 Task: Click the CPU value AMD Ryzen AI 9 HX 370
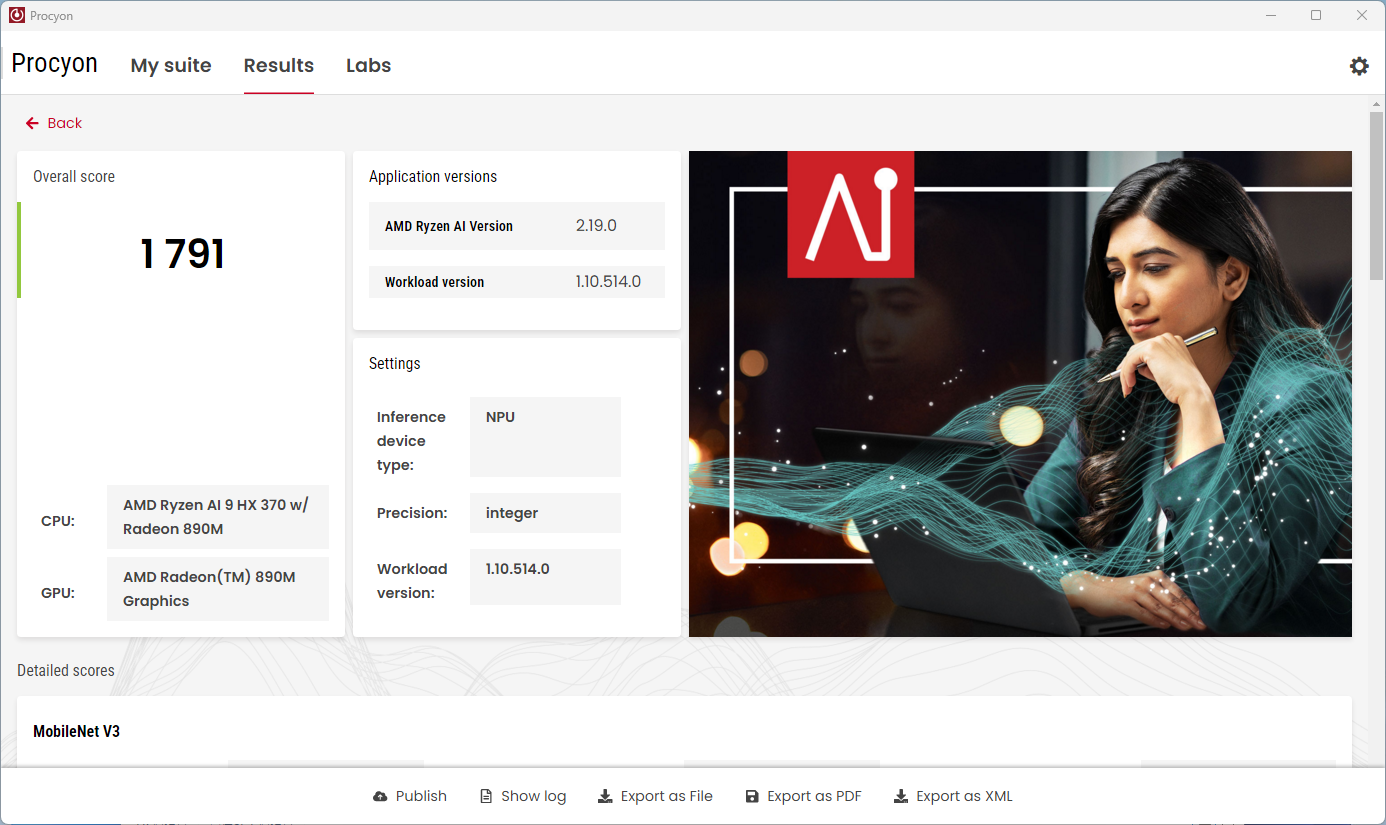218,517
